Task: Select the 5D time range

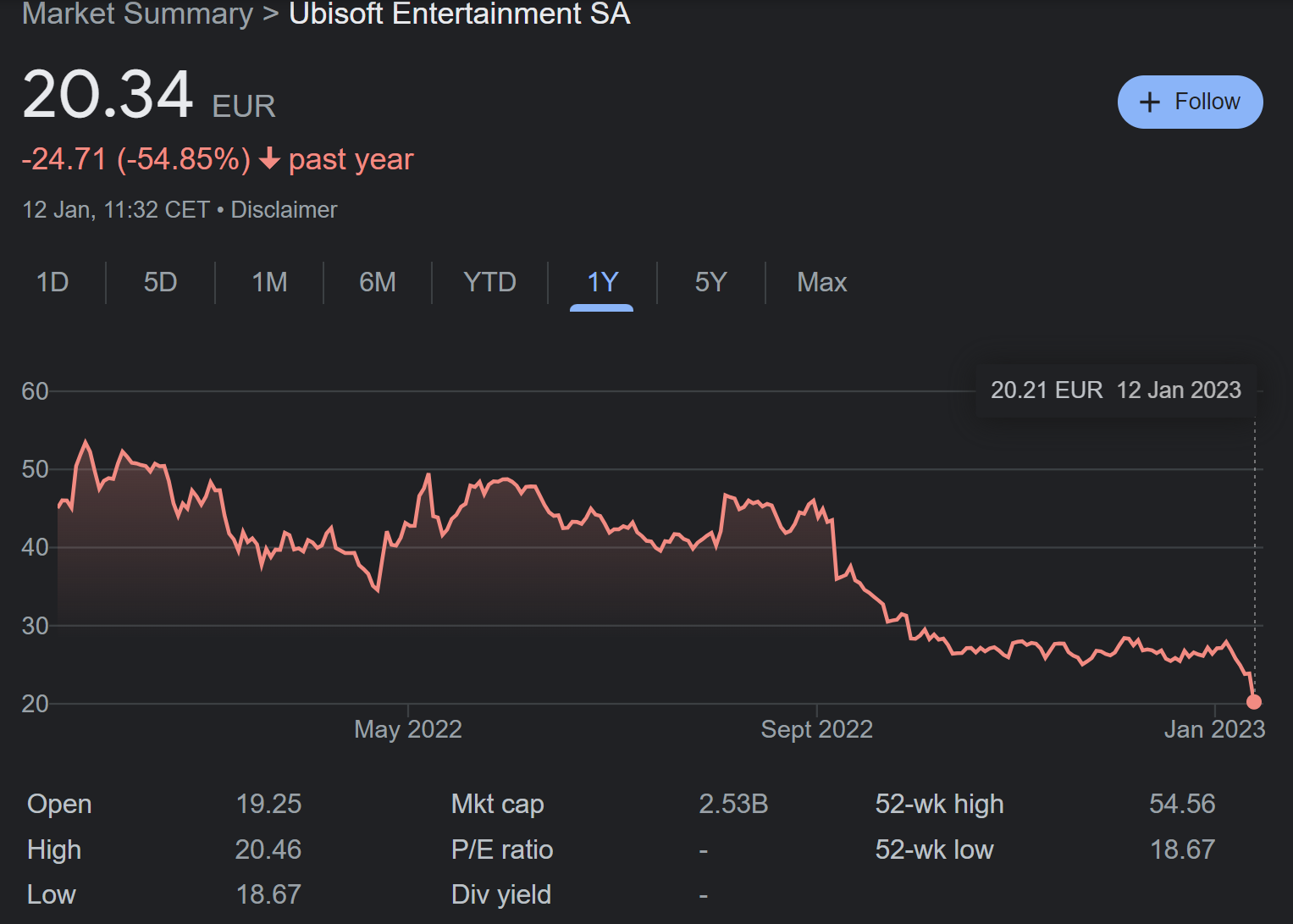Action: point(160,282)
